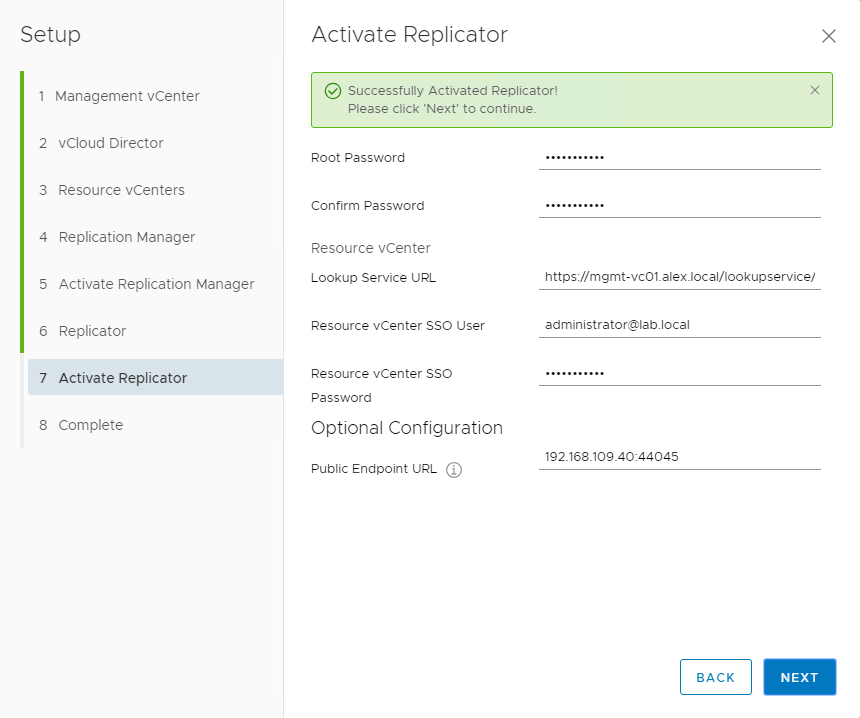Go to the Complete step
Image resolution: width=860 pixels, height=718 pixels.
[x=90, y=425]
